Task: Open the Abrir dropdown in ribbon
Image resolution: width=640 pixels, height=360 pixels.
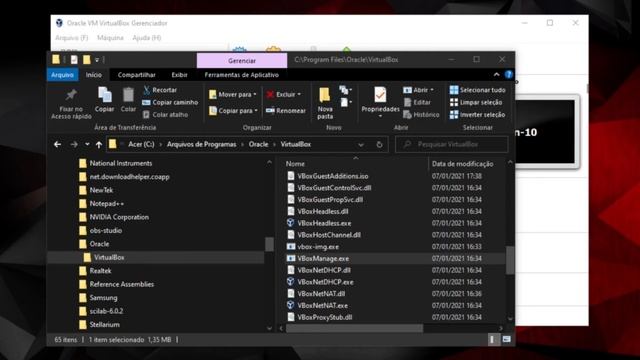Action: (x=418, y=90)
